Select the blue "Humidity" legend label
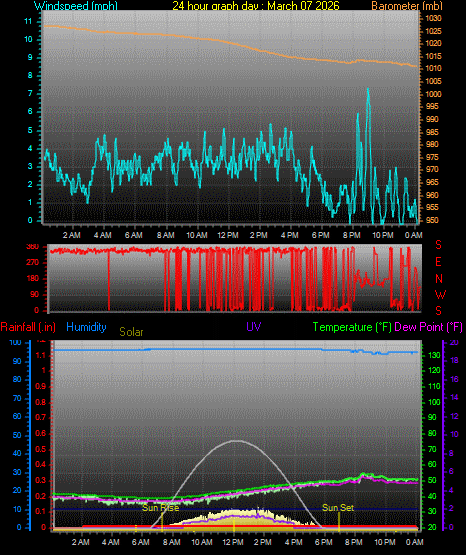Image resolution: width=466 pixels, height=555 pixels. tap(86, 327)
